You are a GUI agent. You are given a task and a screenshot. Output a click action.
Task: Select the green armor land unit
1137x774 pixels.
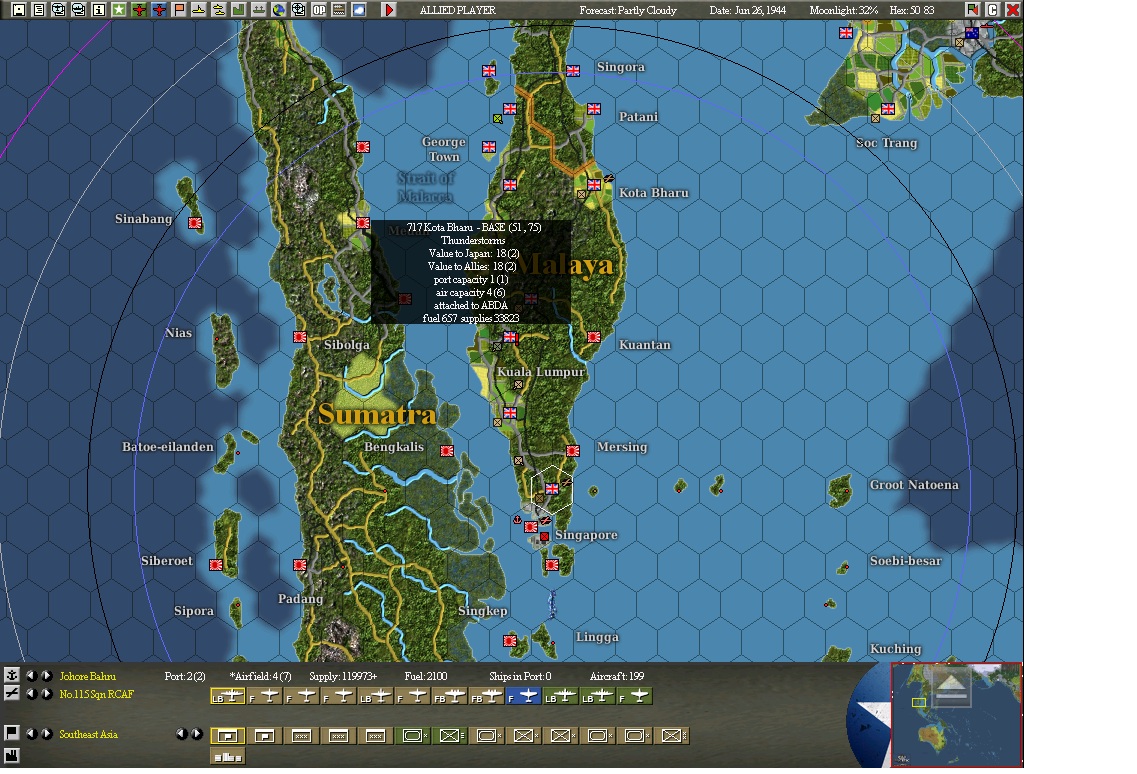click(x=412, y=736)
